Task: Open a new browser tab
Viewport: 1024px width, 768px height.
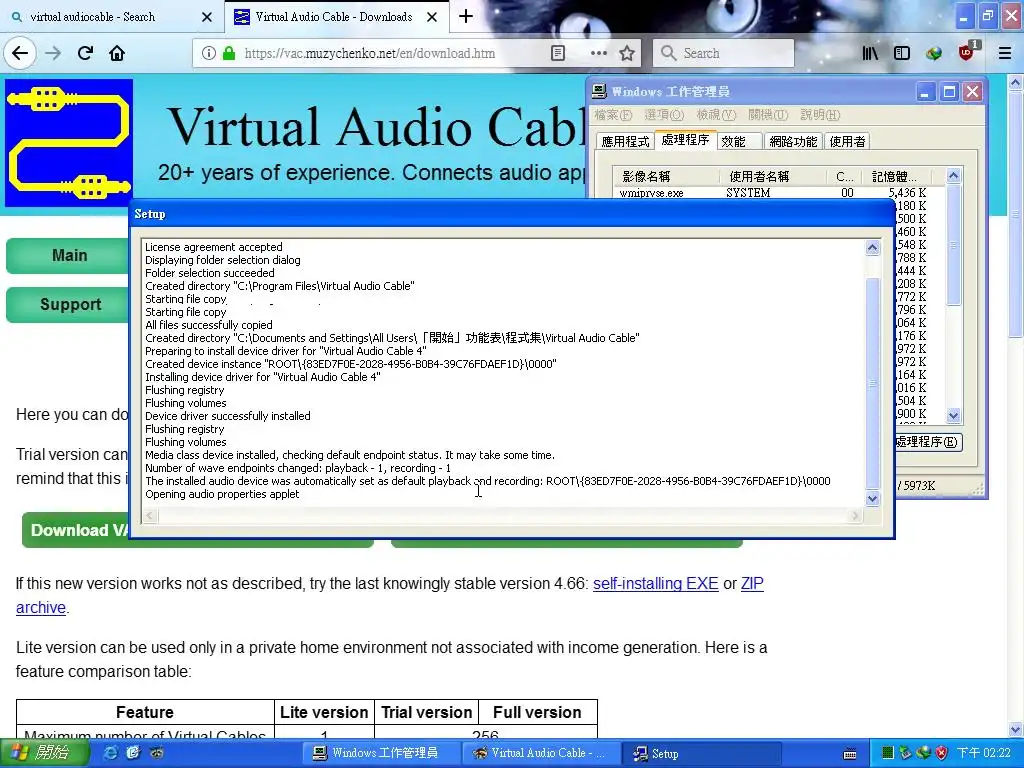Action: pyautogui.click(x=466, y=16)
